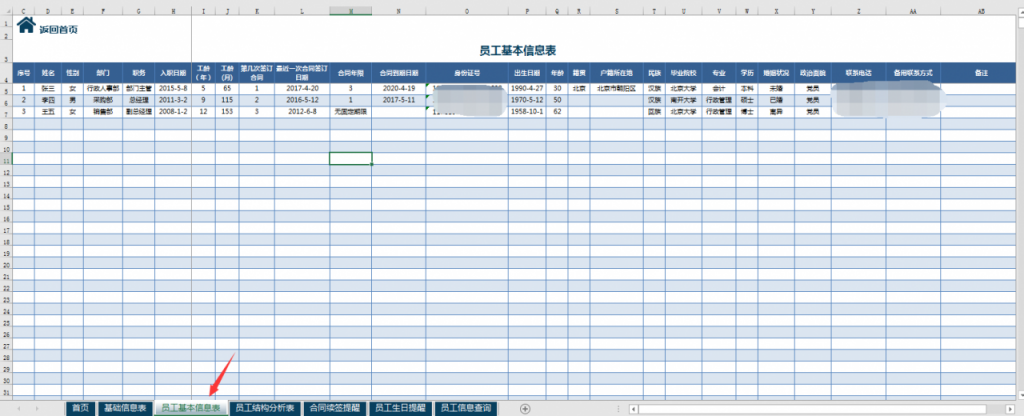1024x416 pixels.
Task: Click the 备注 header cell
Action: (979, 73)
